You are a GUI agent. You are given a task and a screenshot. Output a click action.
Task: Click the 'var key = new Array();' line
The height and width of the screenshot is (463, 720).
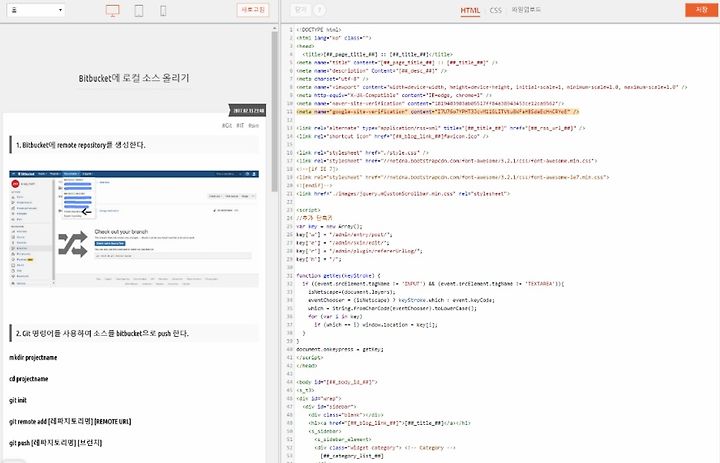click(329, 226)
